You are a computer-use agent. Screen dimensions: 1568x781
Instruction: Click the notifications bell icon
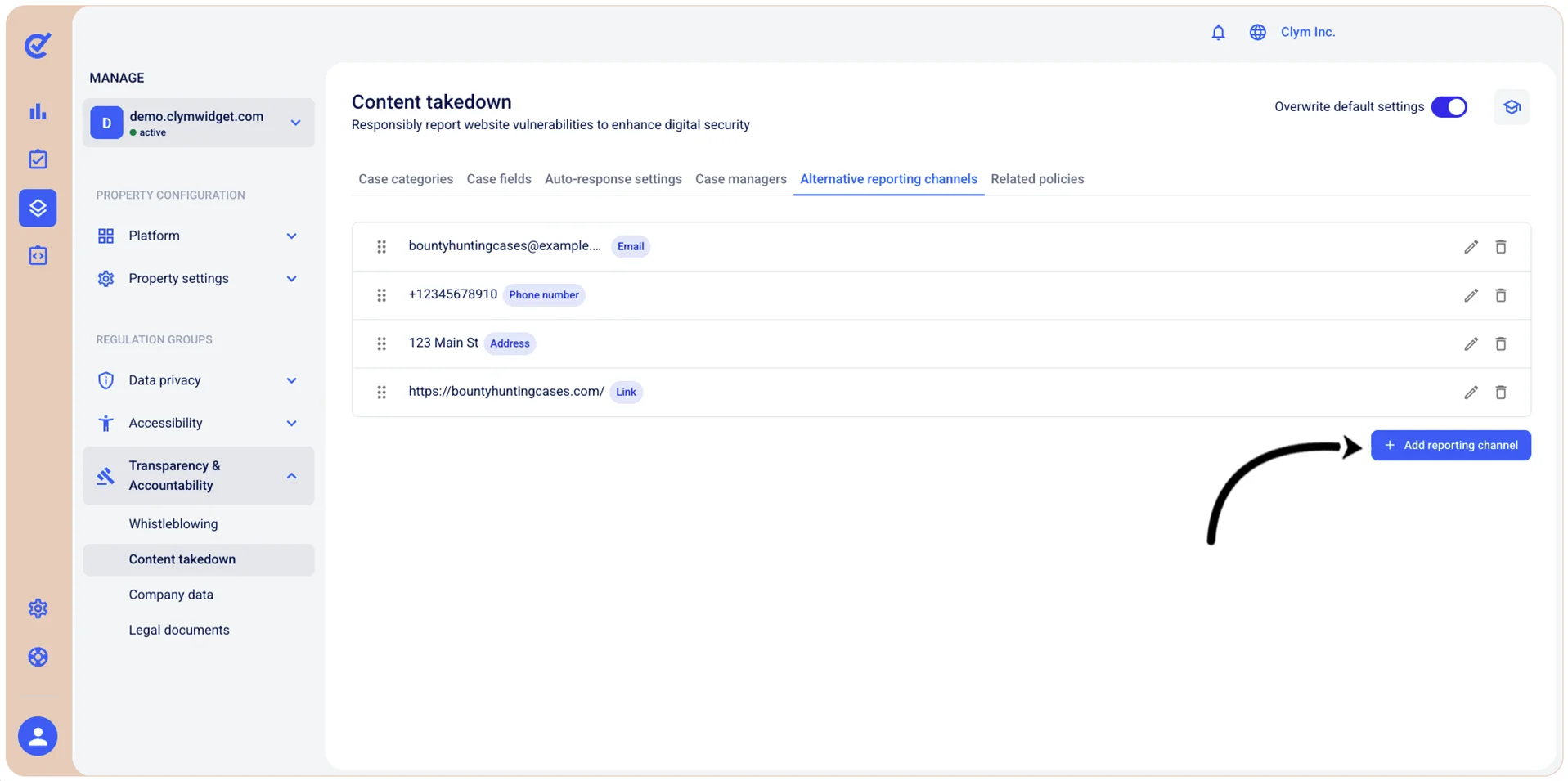pos(1218,32)
